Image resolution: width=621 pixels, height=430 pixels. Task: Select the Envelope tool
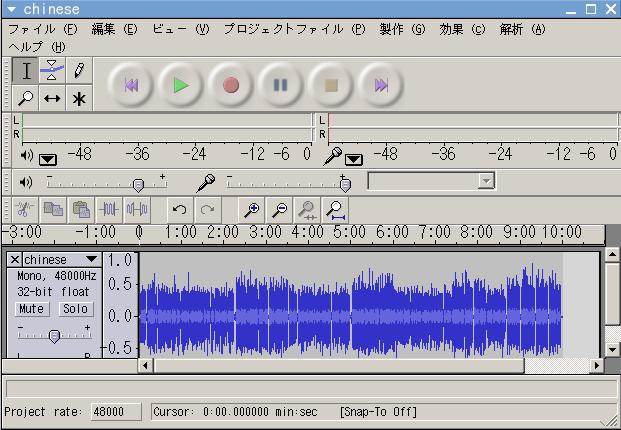pos(52,71)
